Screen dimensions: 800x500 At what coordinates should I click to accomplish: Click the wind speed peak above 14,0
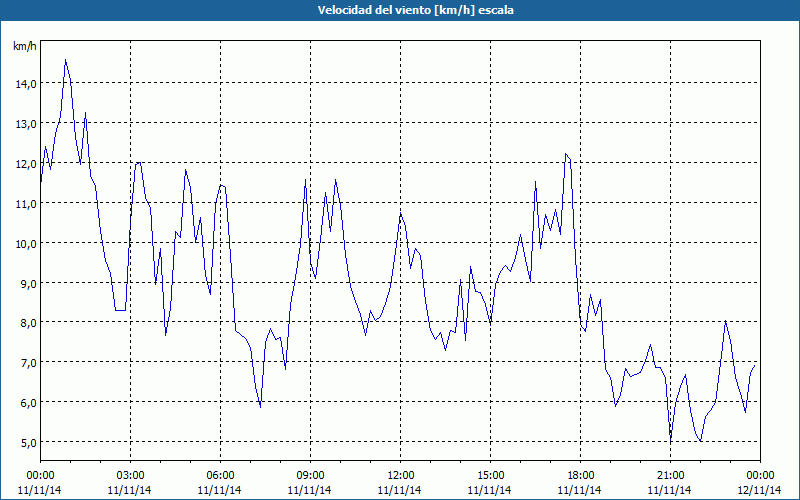coord(65,60)
